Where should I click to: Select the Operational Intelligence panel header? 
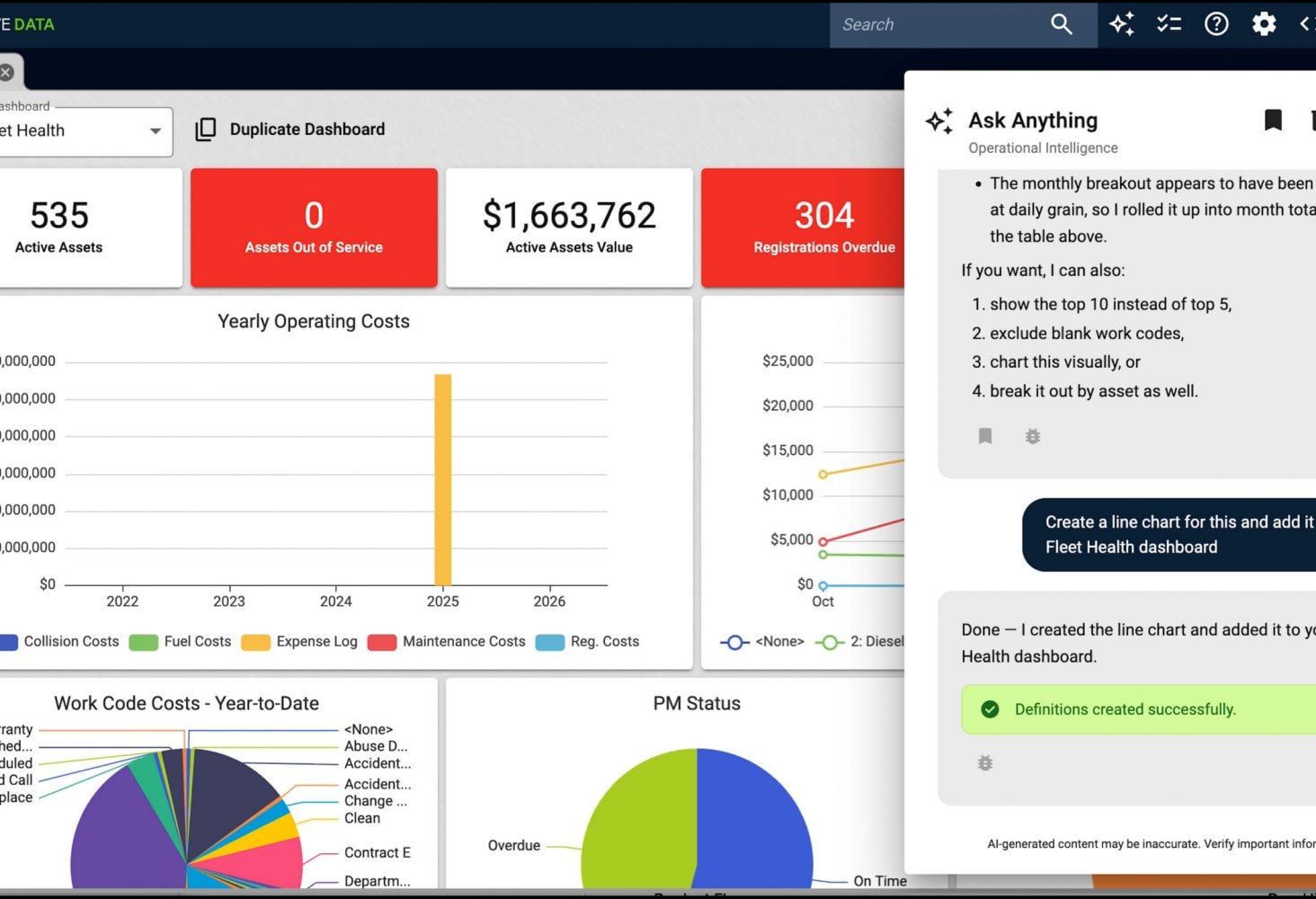coord(1043,147)
